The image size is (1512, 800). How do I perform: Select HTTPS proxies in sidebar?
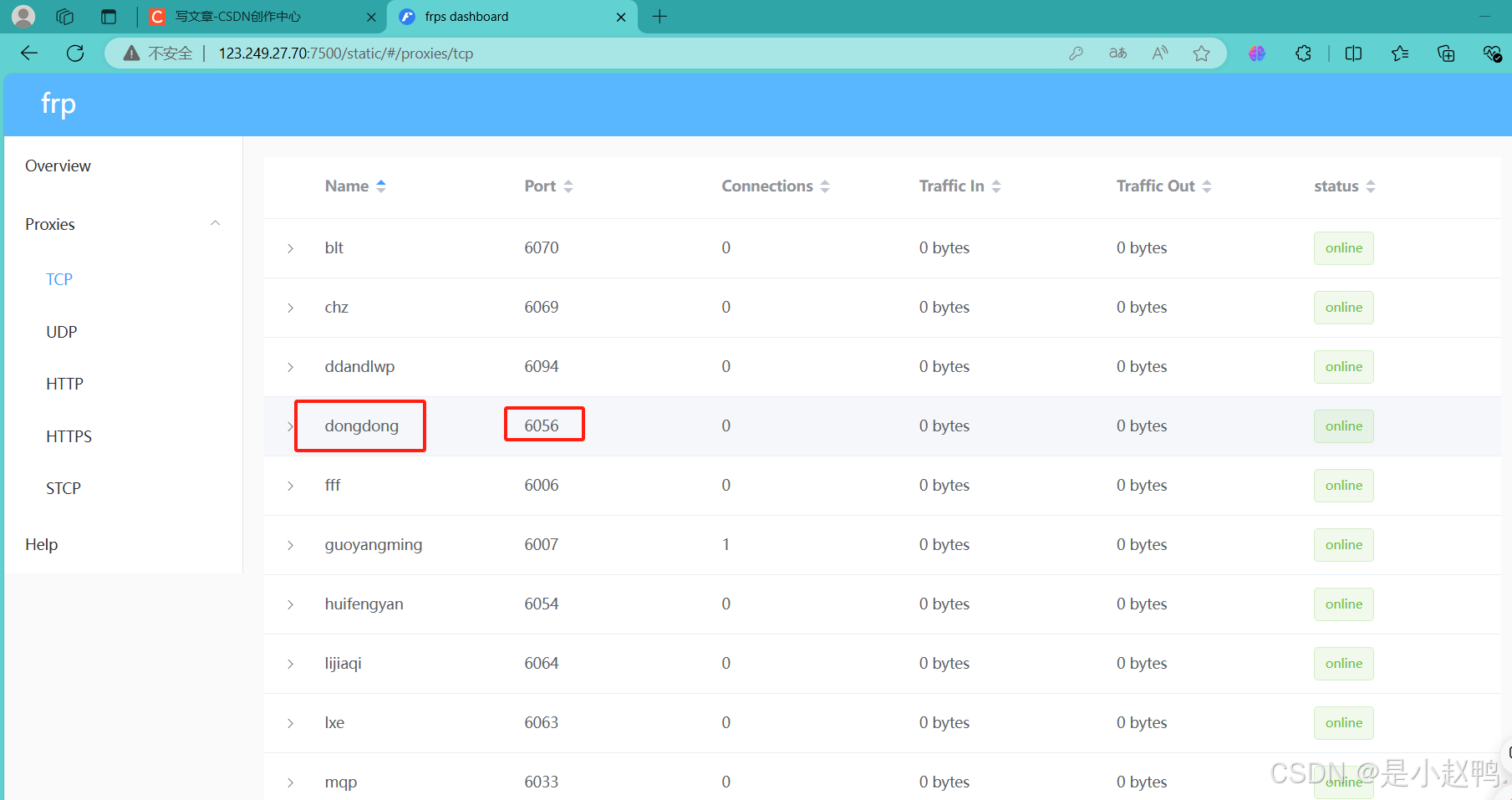click(69, 436)
